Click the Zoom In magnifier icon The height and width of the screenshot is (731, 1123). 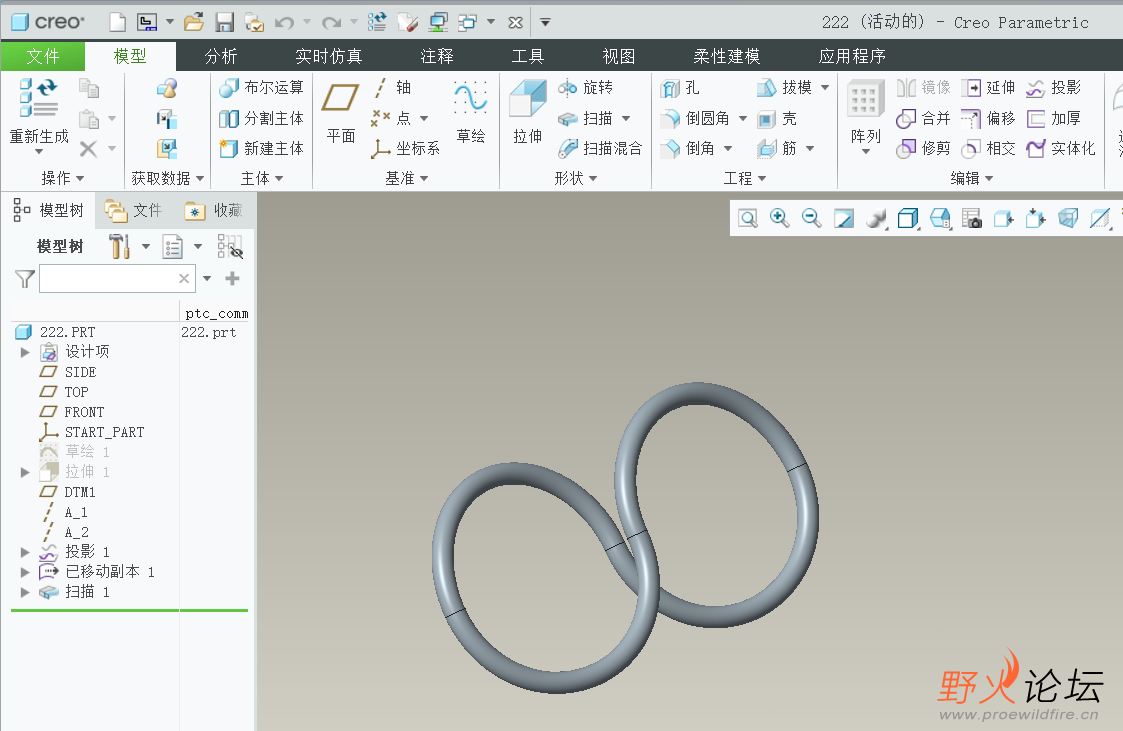point(779,218)
